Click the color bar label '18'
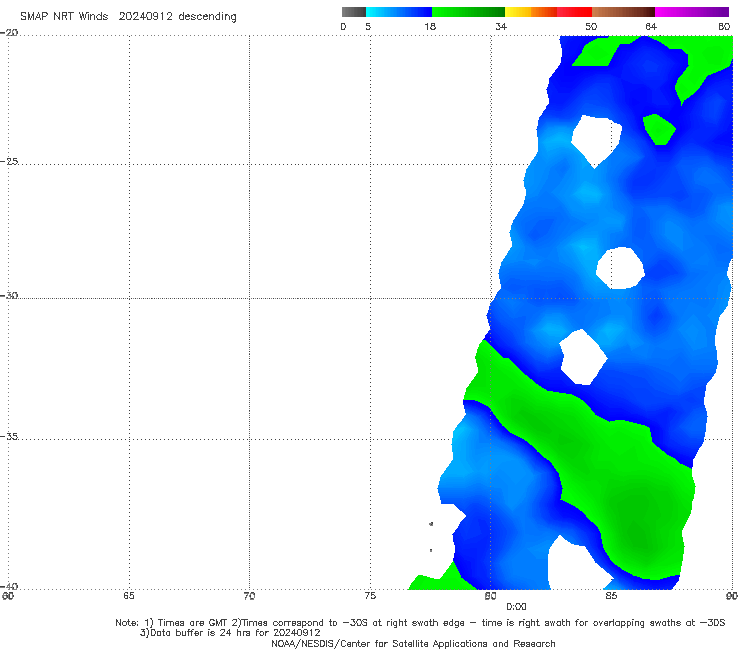Viewport: 740px width, 650px height. point(430,26)
